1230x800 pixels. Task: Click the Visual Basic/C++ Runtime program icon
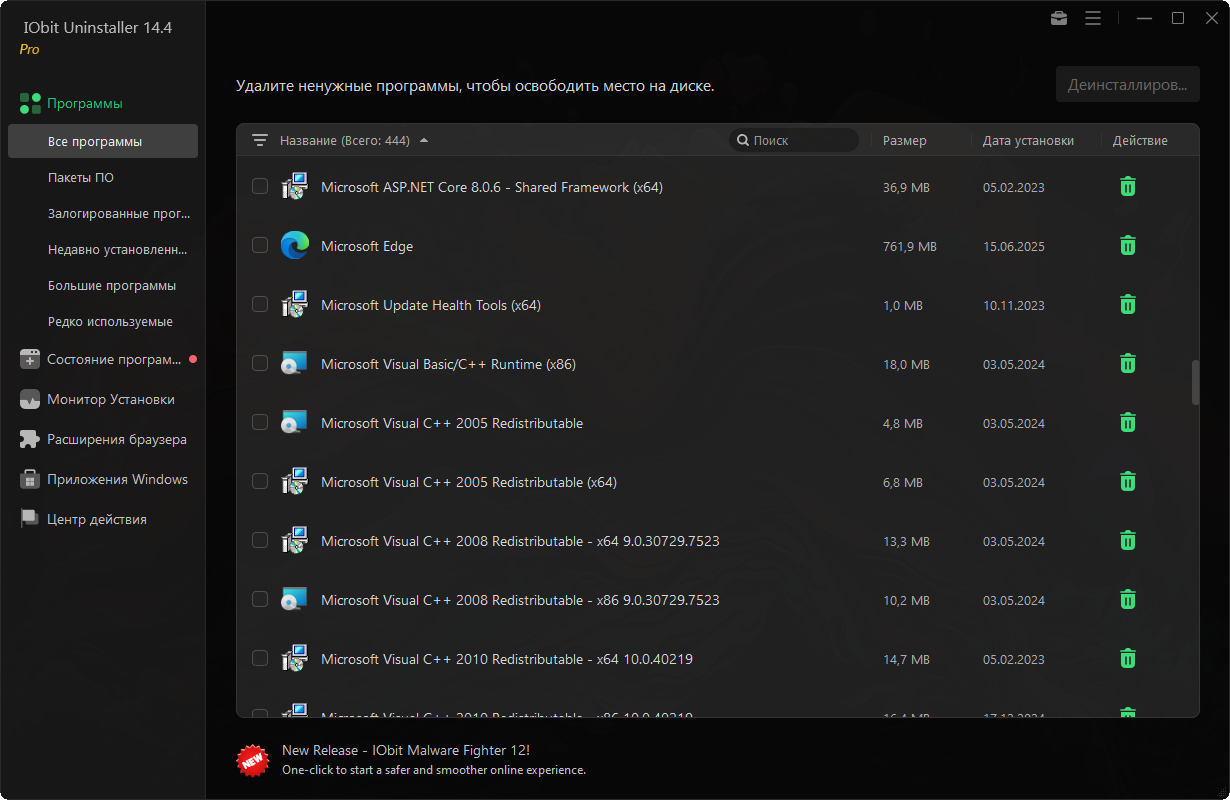pyautogui.click(x=294, y=363)
